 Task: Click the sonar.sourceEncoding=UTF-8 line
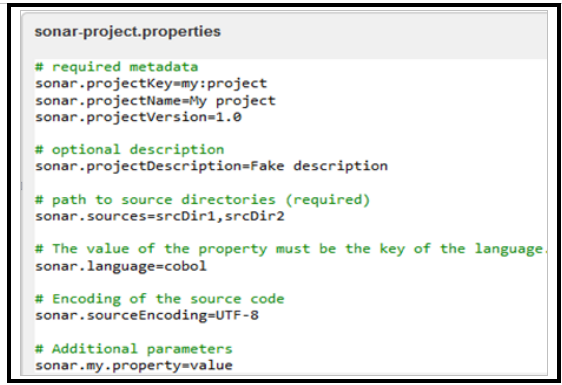pyautogui.click(x=147, y=316)
